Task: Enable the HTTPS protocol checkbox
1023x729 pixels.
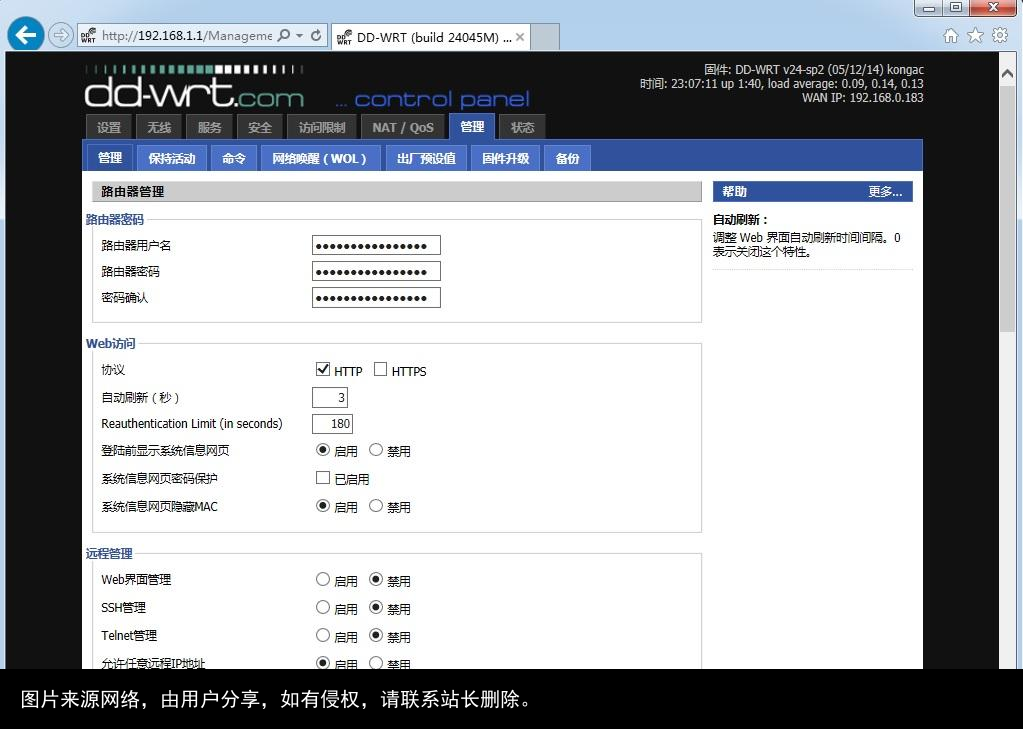Action: (x=381, y=369)
